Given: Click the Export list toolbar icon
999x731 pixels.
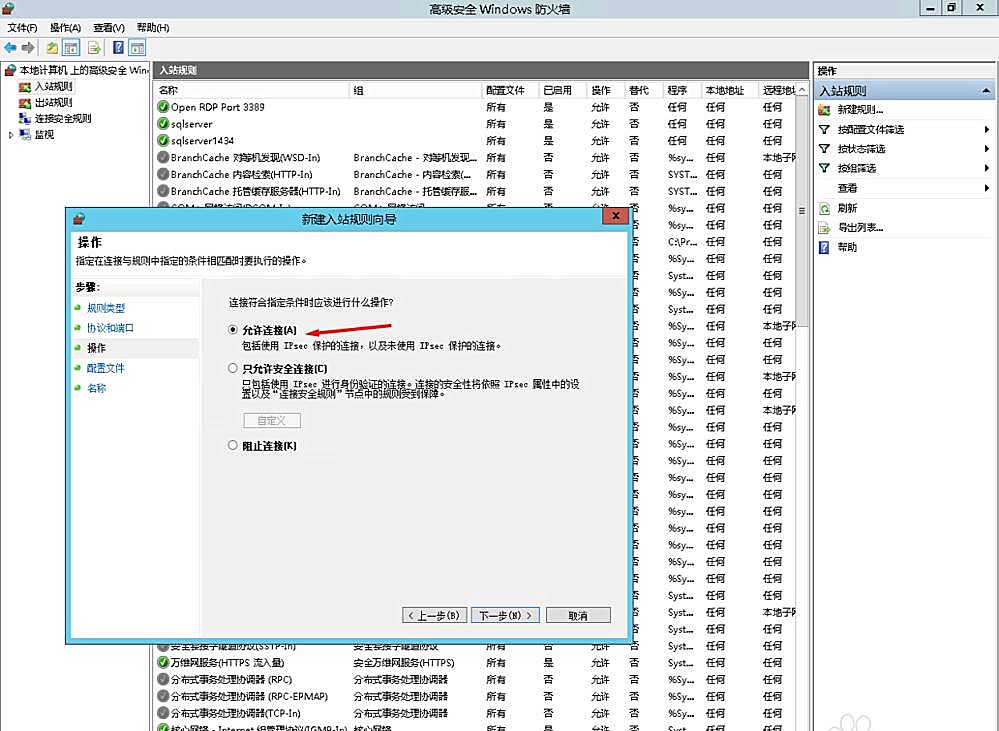Looking at the screenshot, I should coord(94,48).
